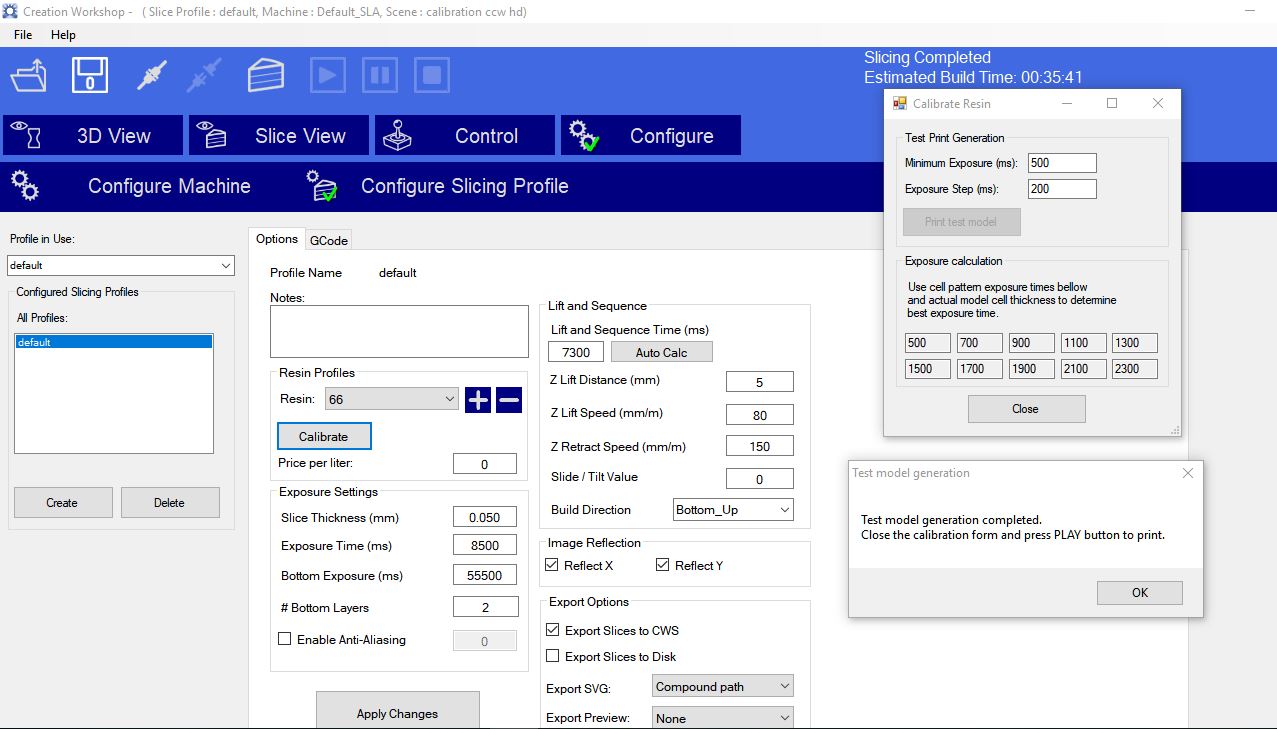Image resolution: width=1277 pixels, height=729 pixels.
Task: Click the connect plug icon
Action: [151, 76]
